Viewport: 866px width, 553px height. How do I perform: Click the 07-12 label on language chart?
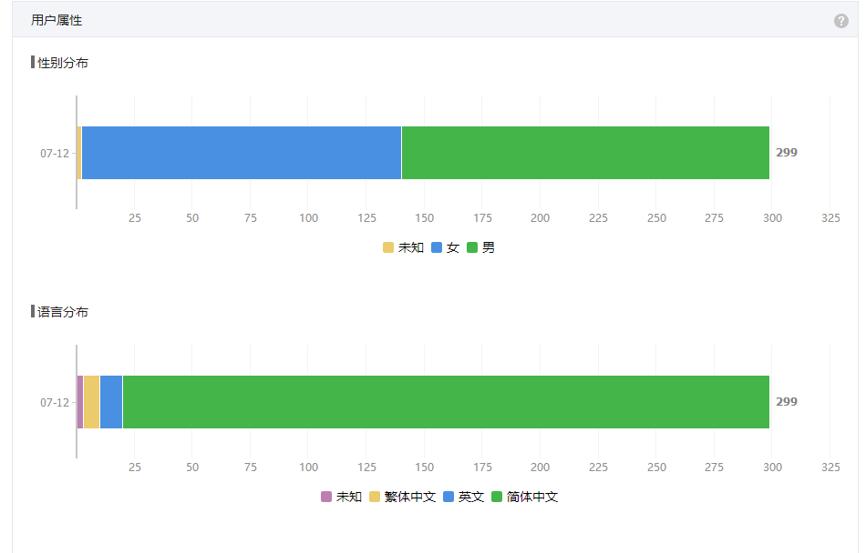(55, 402)
